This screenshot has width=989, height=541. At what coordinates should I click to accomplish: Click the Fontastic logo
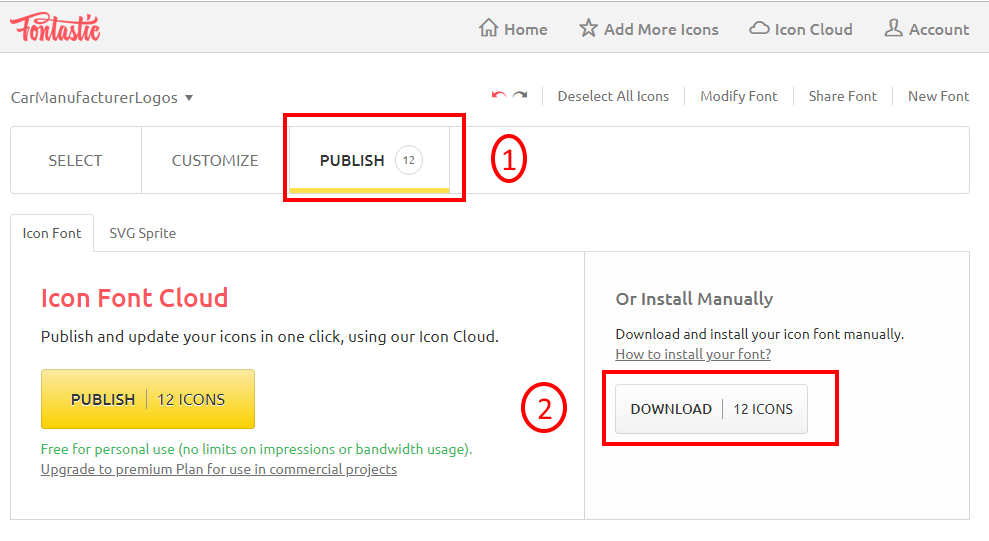click(55, 27)
